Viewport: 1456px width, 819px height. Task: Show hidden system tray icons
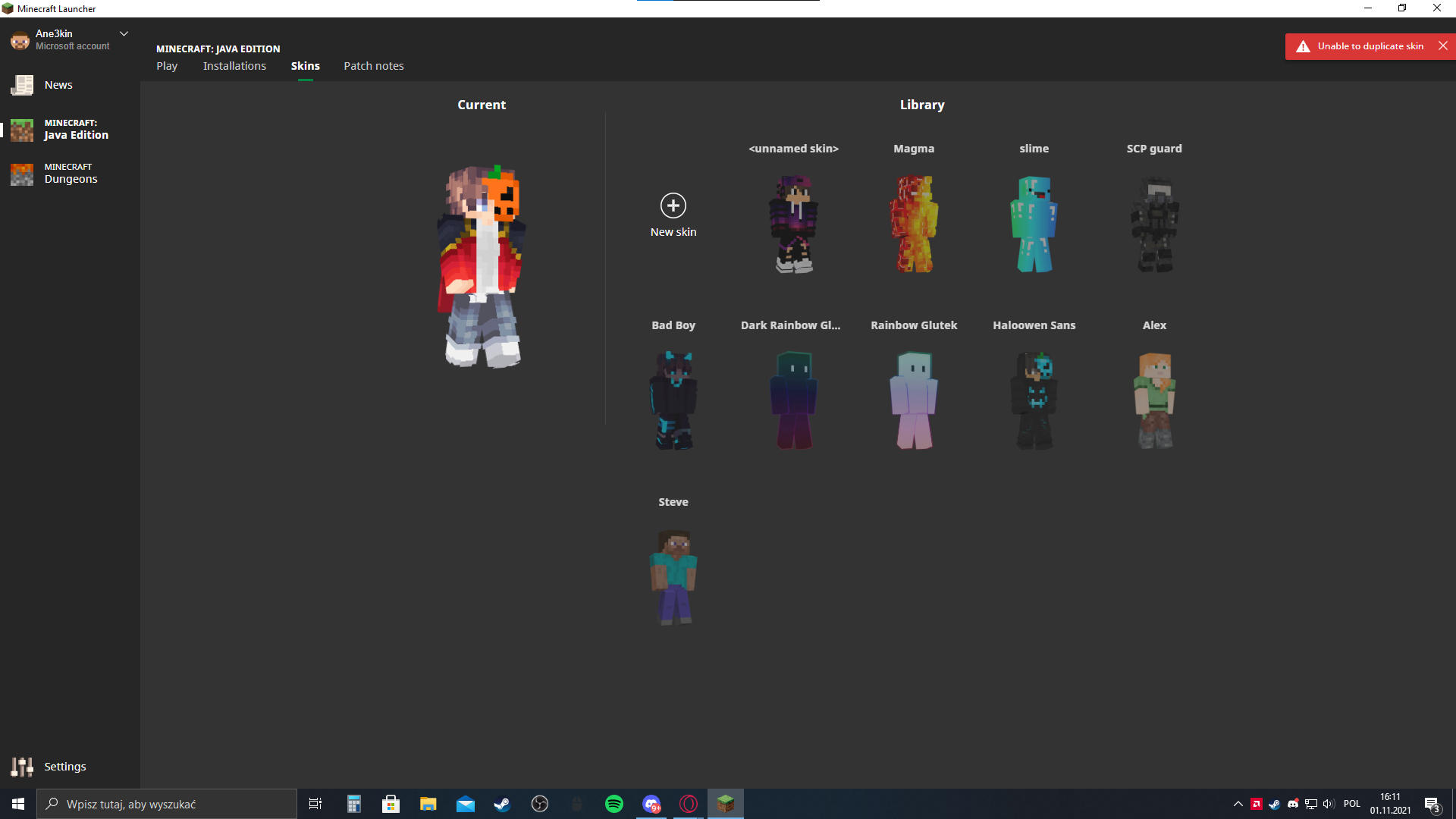(x=1238, y=804)
